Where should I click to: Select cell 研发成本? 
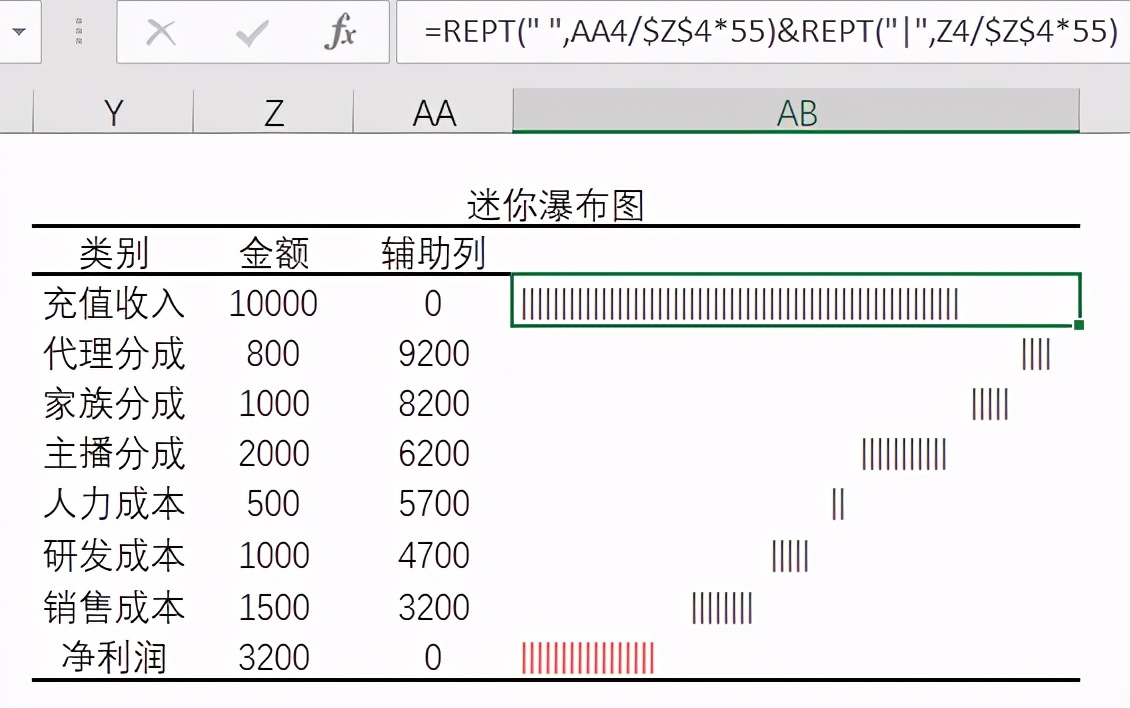pyautogui.click(x=114, y=555)
